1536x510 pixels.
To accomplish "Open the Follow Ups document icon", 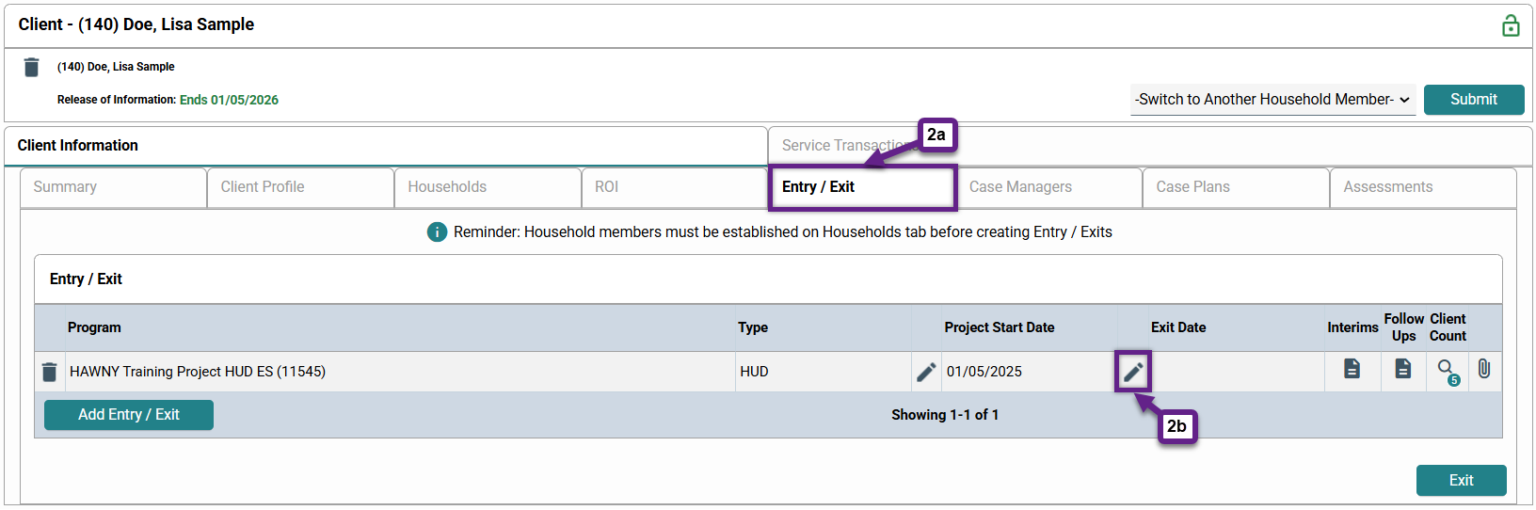I will pos(1403,369).
